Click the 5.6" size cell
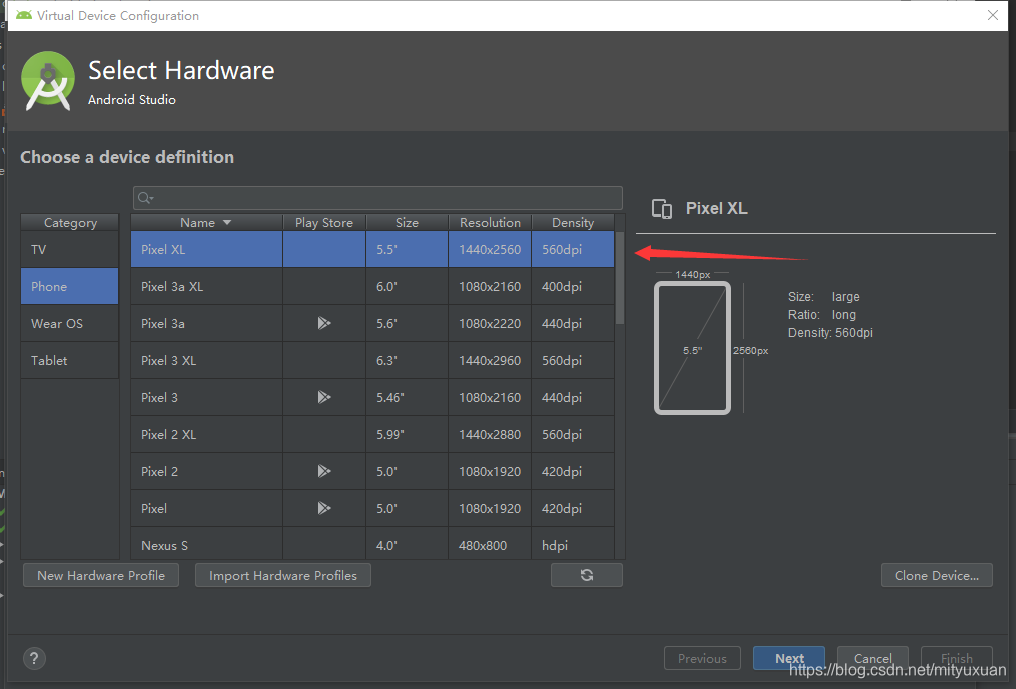Screen dimensions: 1016x689 coord(407,323)
